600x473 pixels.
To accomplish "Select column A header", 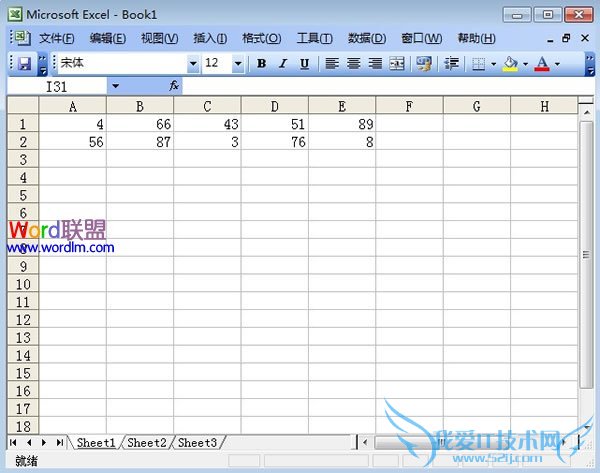I will [73, 106].
